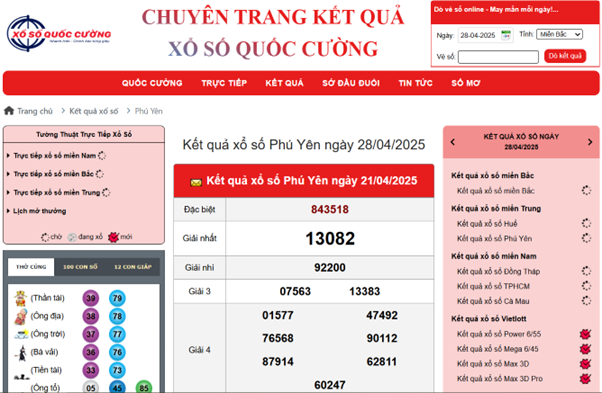Click the envelope icon in results header
The height and width of the screenshot is (393, 602).
(196, 182)
